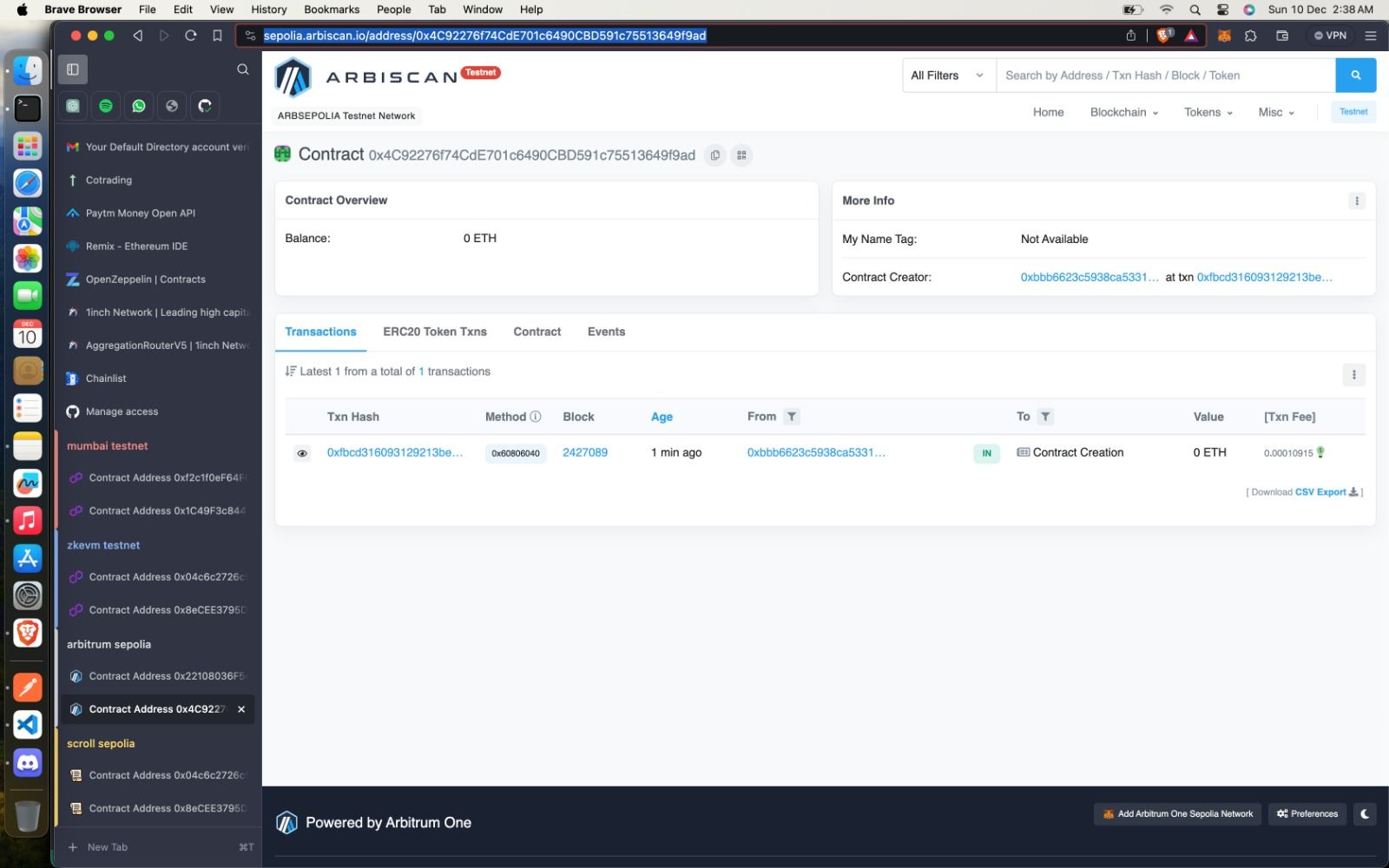This screenshot has width=1389, height=868.
Task: Copy the contract address to clipboard
Action: point(714,155)
